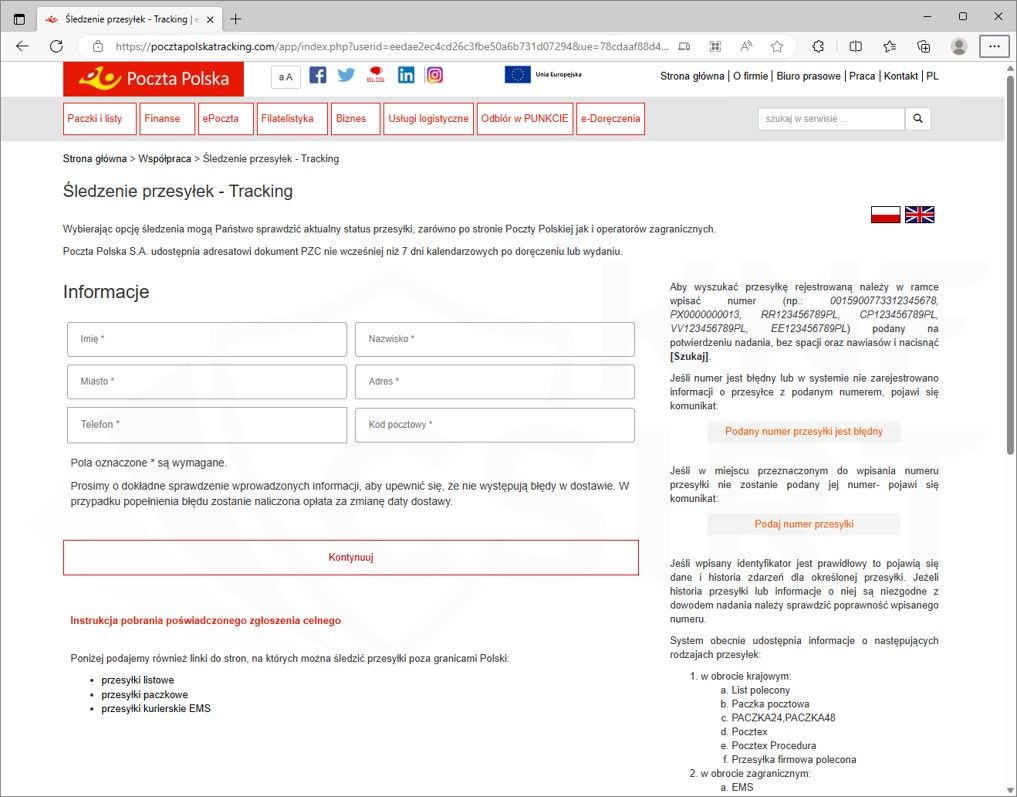The image size is (1017, 797).
Task: Add page to favorites star icon
Action: 777,46
